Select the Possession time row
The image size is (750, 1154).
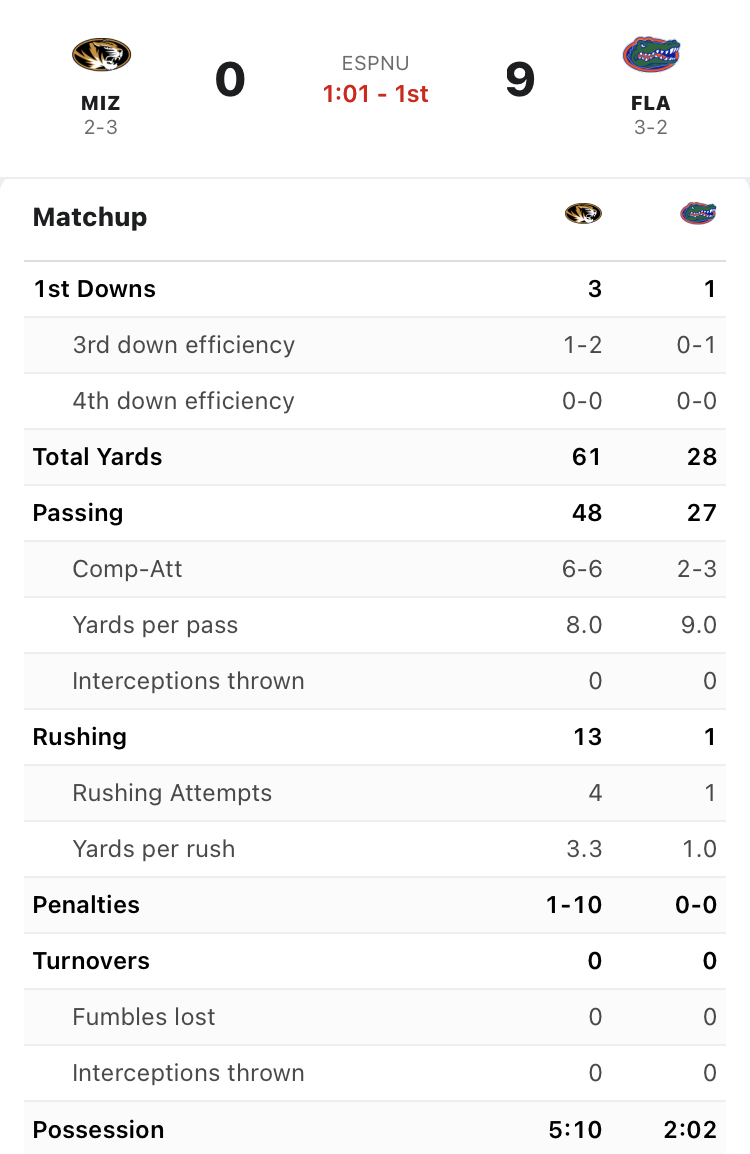[x=375, y=1129]
